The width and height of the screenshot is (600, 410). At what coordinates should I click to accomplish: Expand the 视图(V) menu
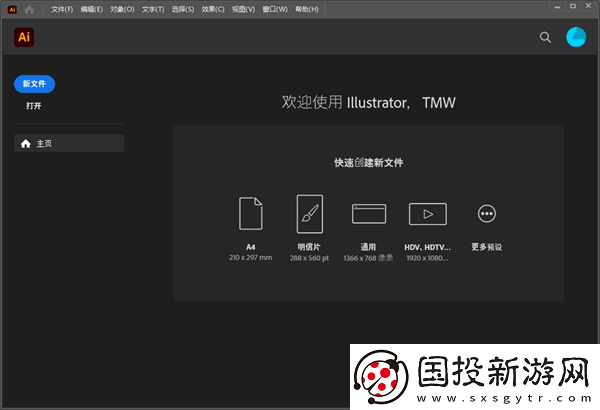click(x=244, y=9)
